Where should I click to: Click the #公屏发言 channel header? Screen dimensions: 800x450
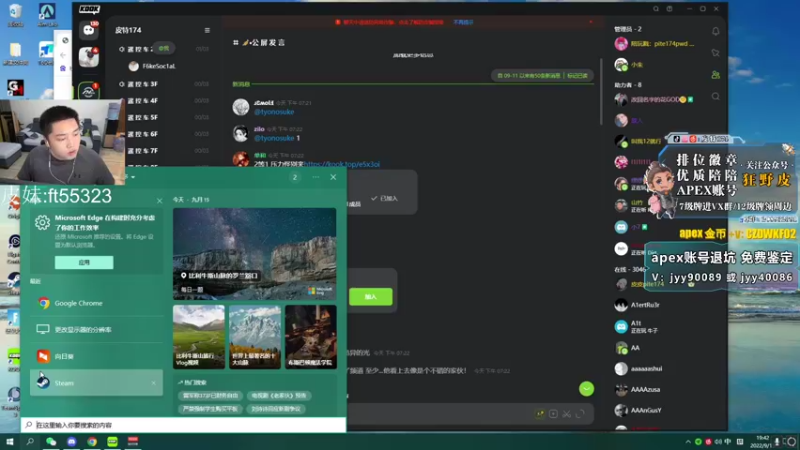260,43
